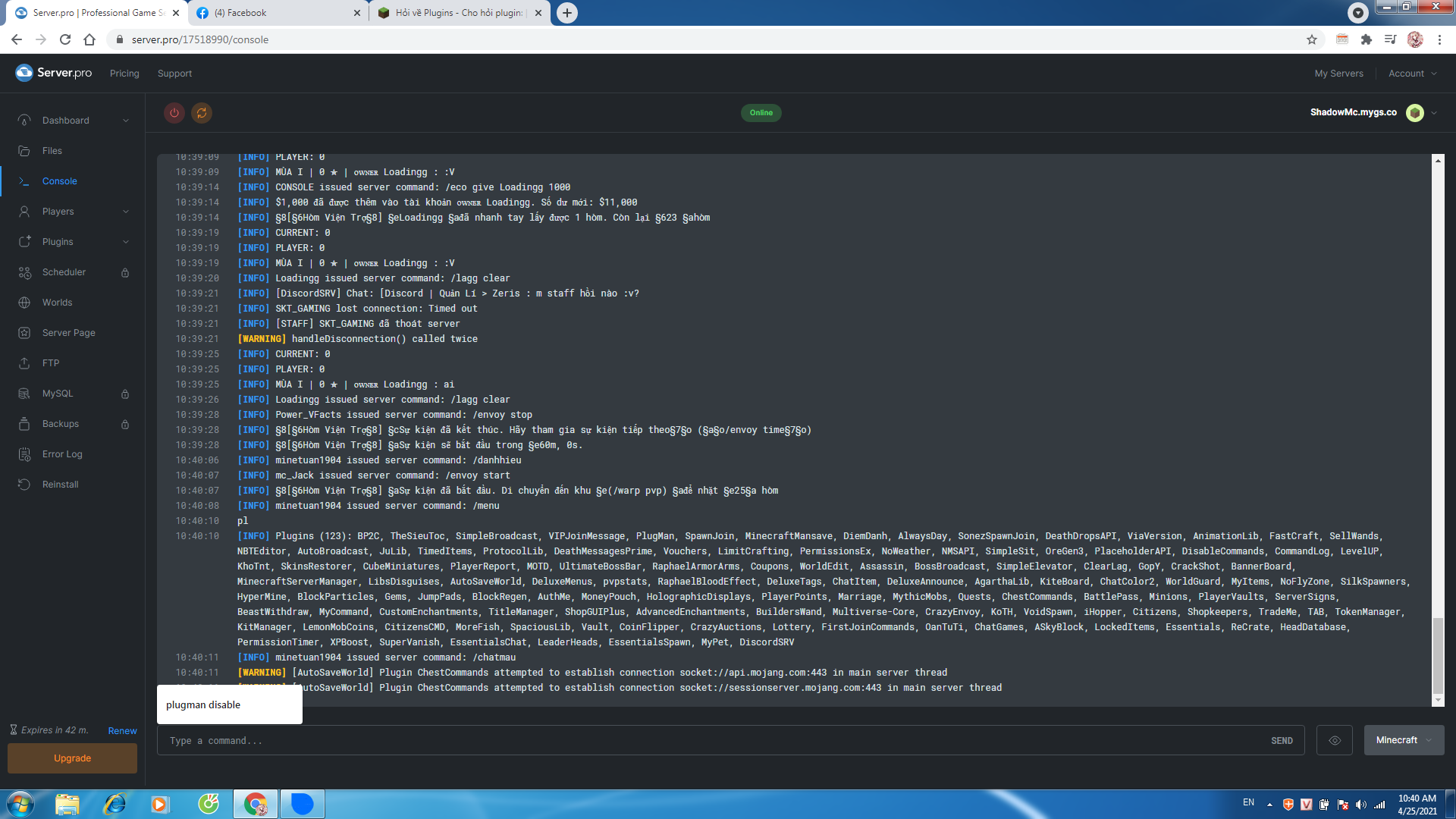
Task: Click the orange restart server icon
Action: coord(202,113)
